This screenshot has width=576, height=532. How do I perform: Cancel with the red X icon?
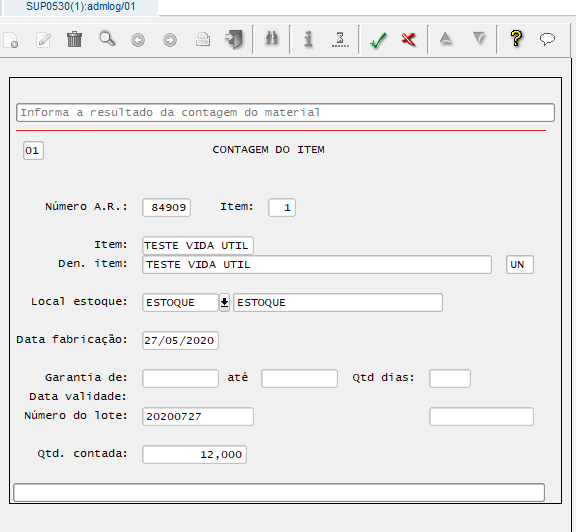408,39
